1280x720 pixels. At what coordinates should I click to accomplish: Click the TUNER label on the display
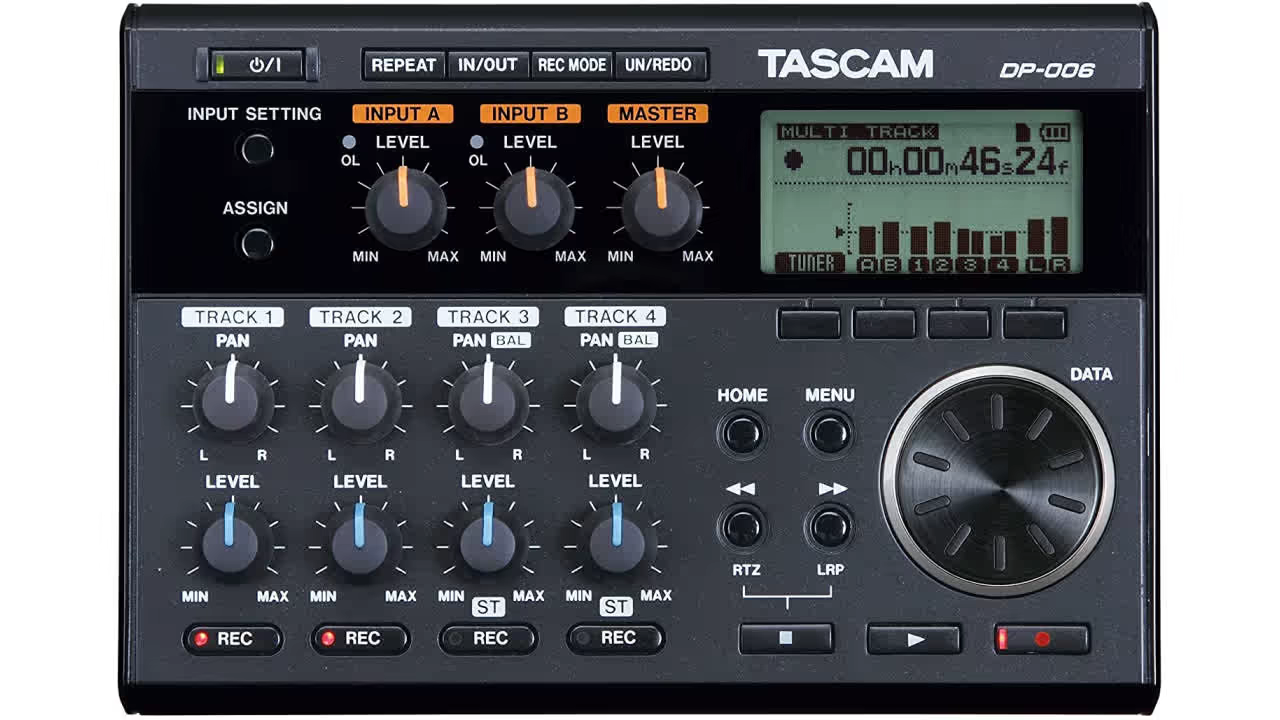pos(810,263)
